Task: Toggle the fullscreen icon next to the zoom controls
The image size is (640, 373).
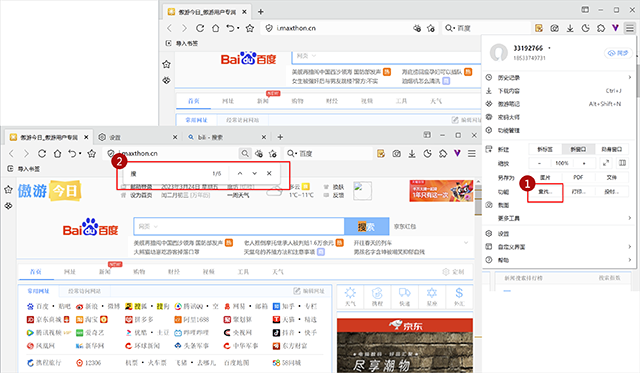Action: coord(606,163)
